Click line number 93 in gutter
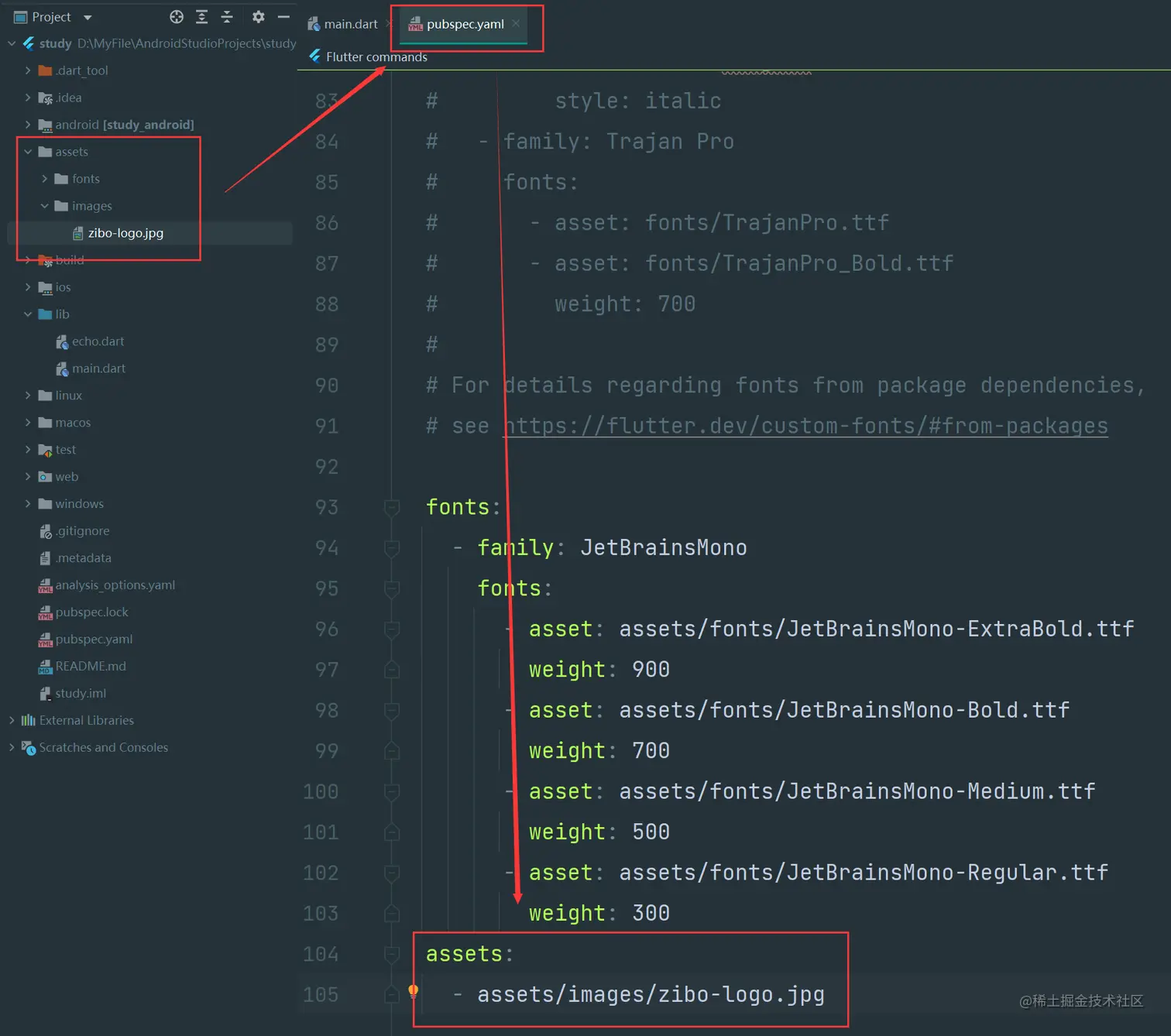Viewport: 1171px width, 1036px height. click(327, 507)
